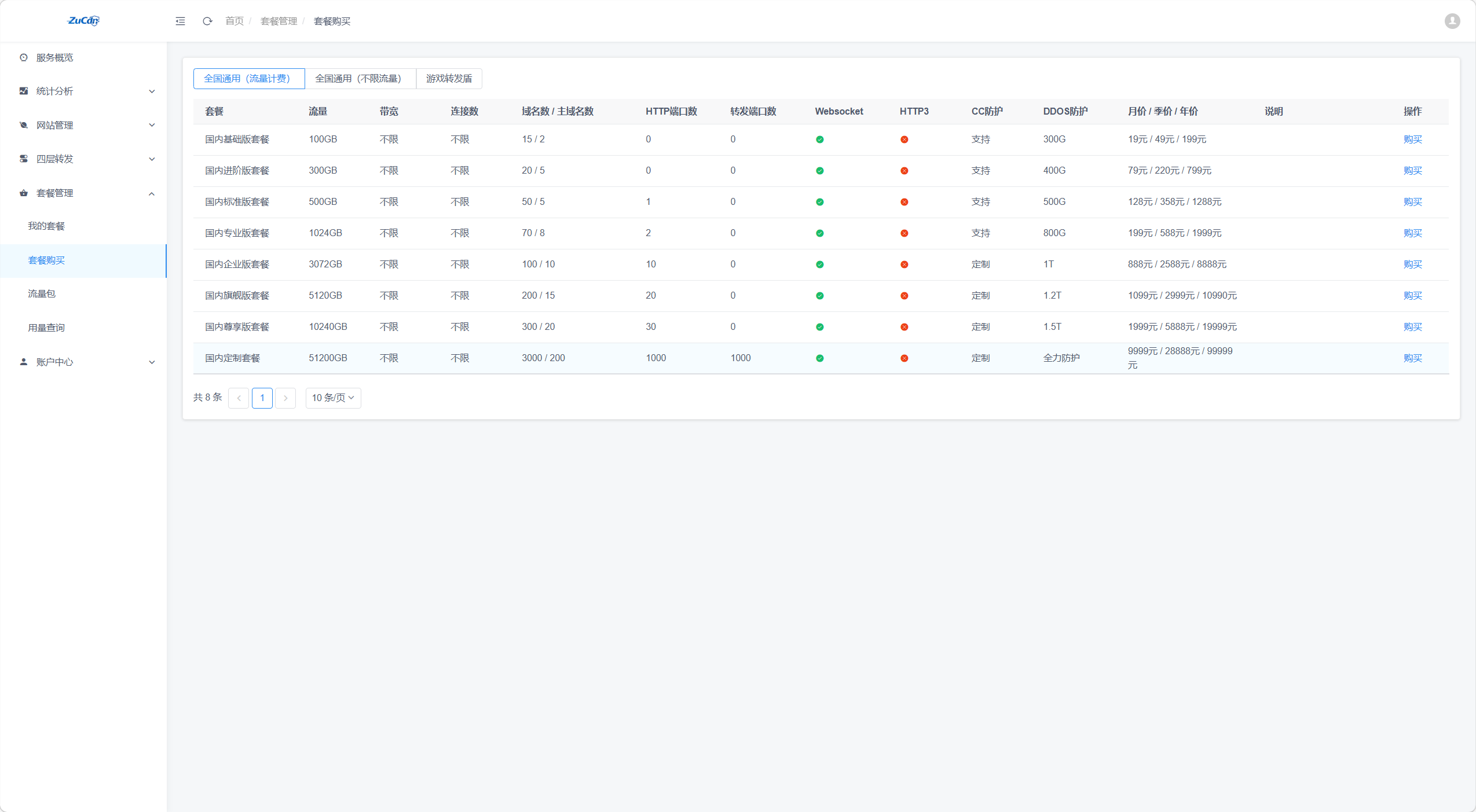Collapse the 套餐管理 menu chevron
The width and height of the screenshot is (1476, 812).
[152, 193]
